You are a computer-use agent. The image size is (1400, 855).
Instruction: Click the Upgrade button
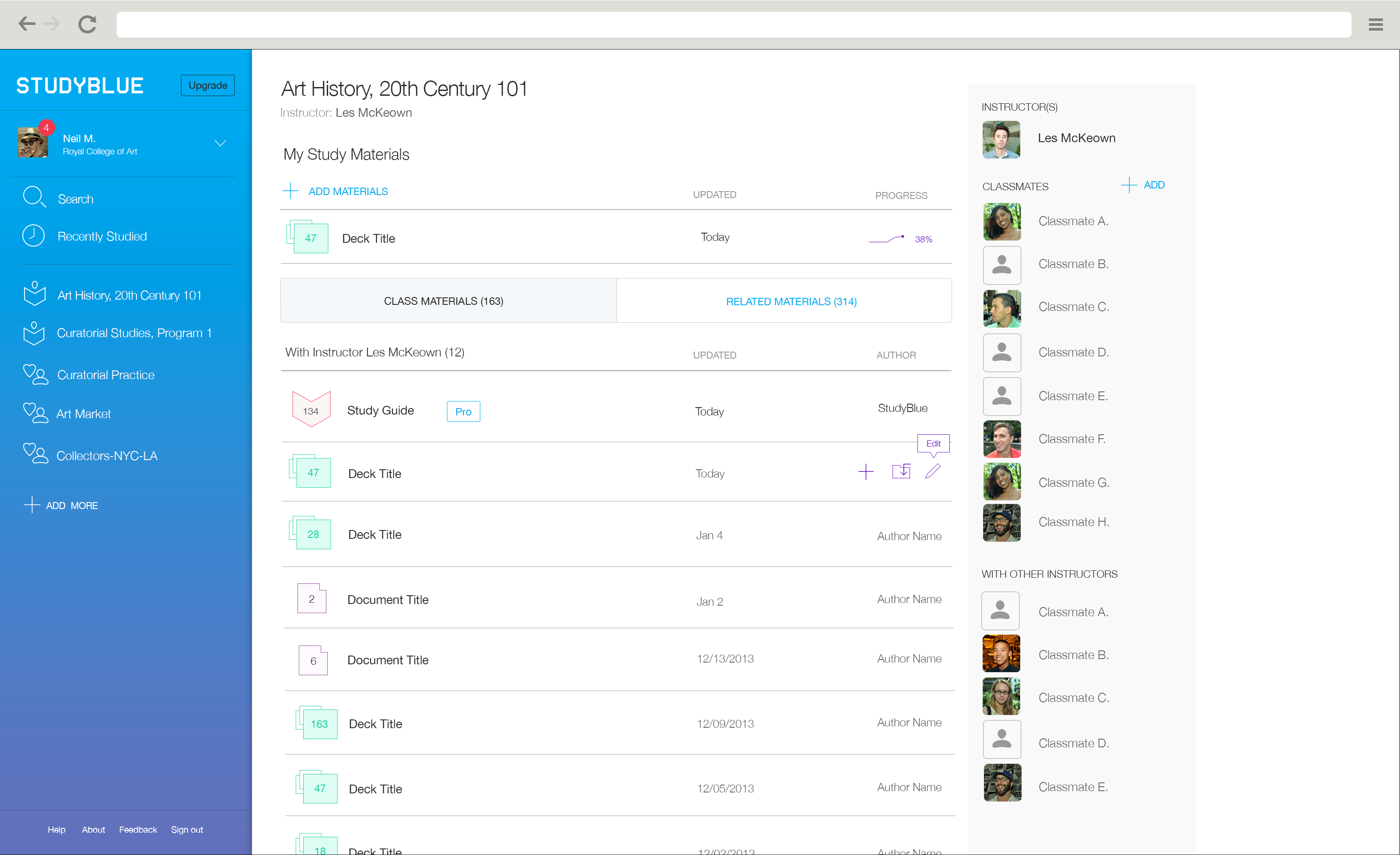tap(207, 85)
